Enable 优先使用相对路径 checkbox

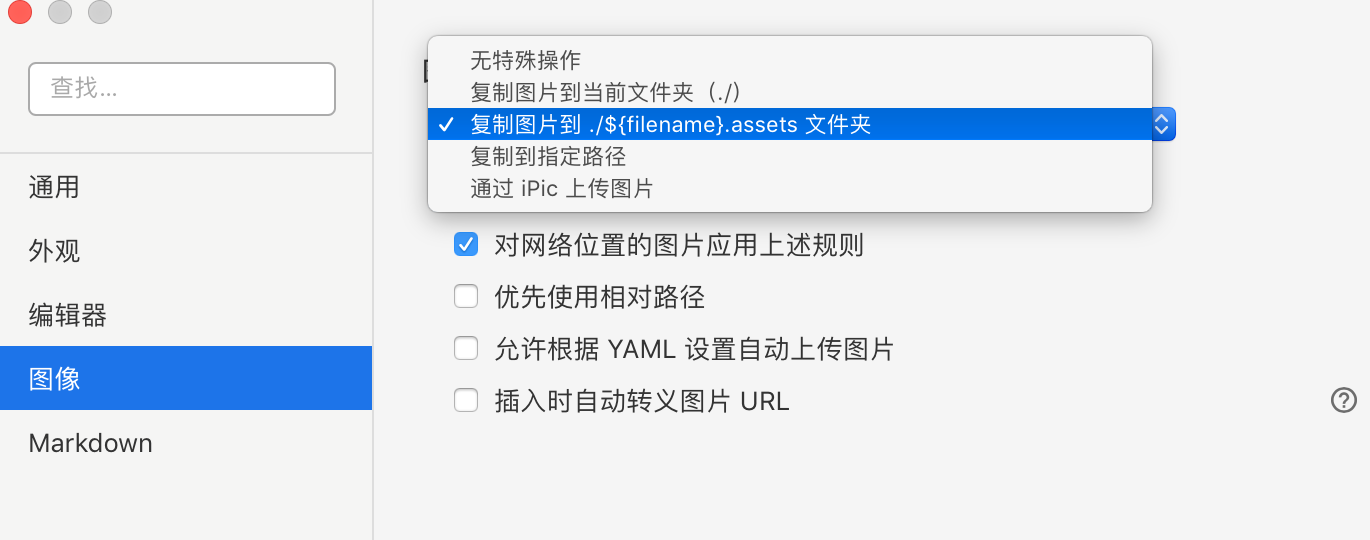coord(466,297)
